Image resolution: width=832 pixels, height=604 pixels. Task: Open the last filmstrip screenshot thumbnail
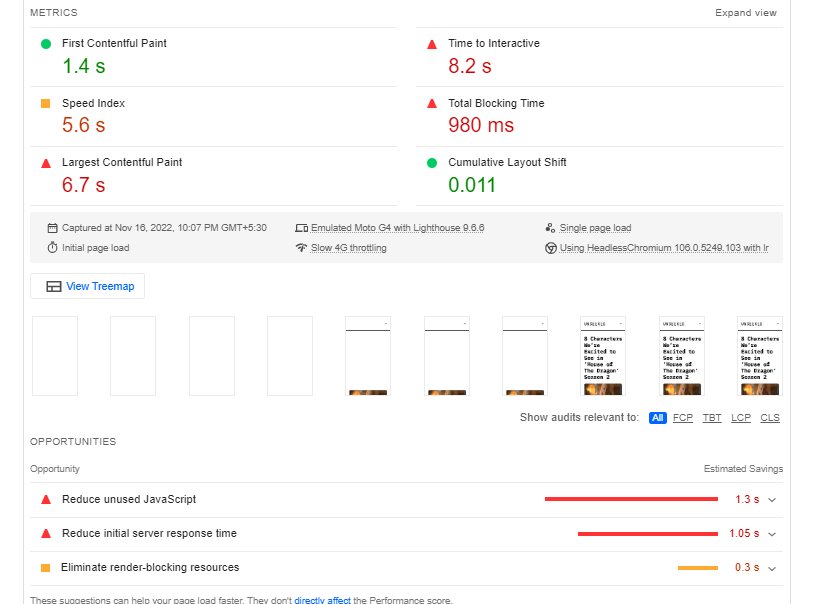tap(760, 356)
